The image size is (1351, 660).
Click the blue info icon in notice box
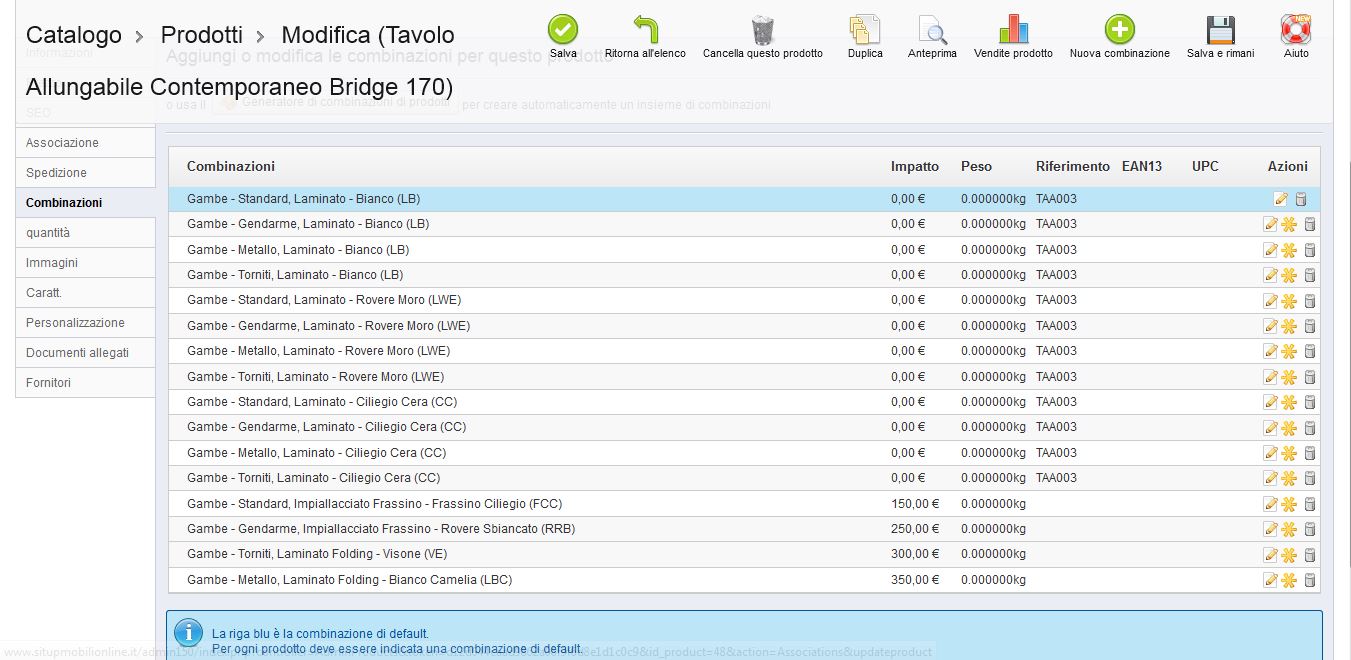pyautogui.click(x=188, y=633)
